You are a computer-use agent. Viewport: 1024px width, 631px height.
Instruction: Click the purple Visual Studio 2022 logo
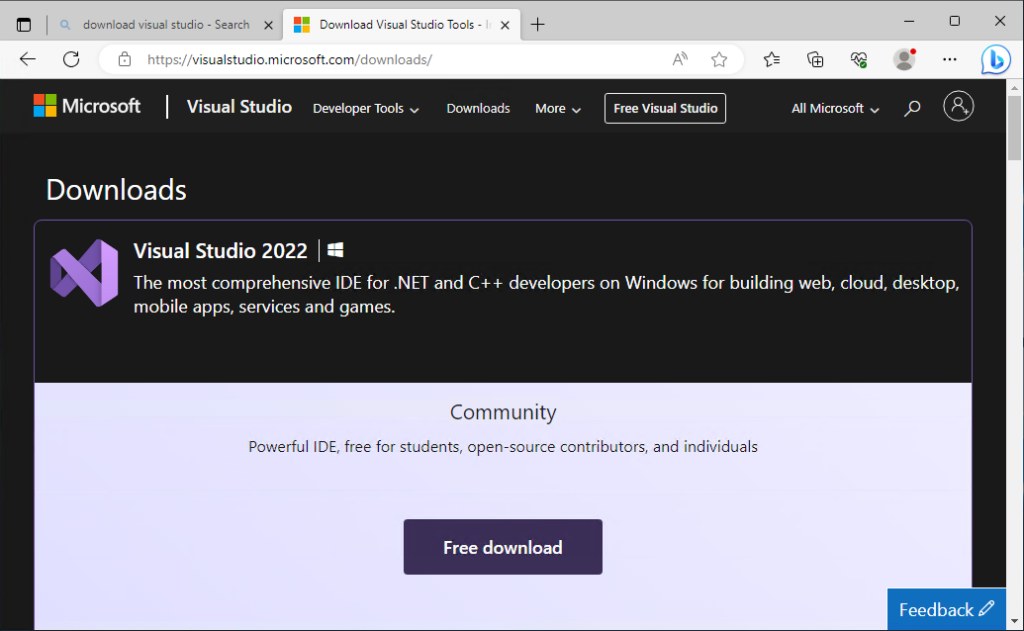84,273
